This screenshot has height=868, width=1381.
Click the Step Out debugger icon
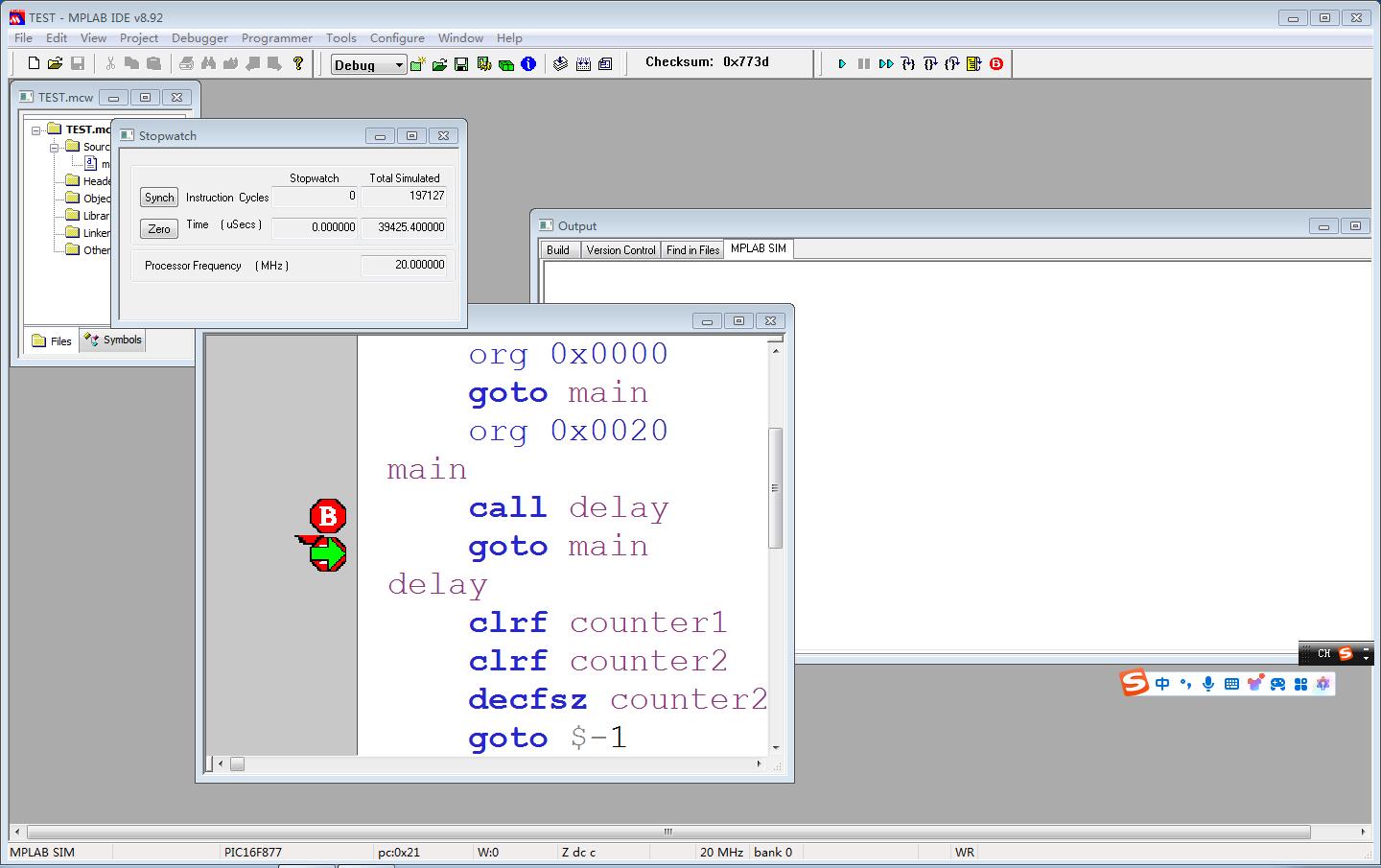pyautogui.click(x=952, y=64)
